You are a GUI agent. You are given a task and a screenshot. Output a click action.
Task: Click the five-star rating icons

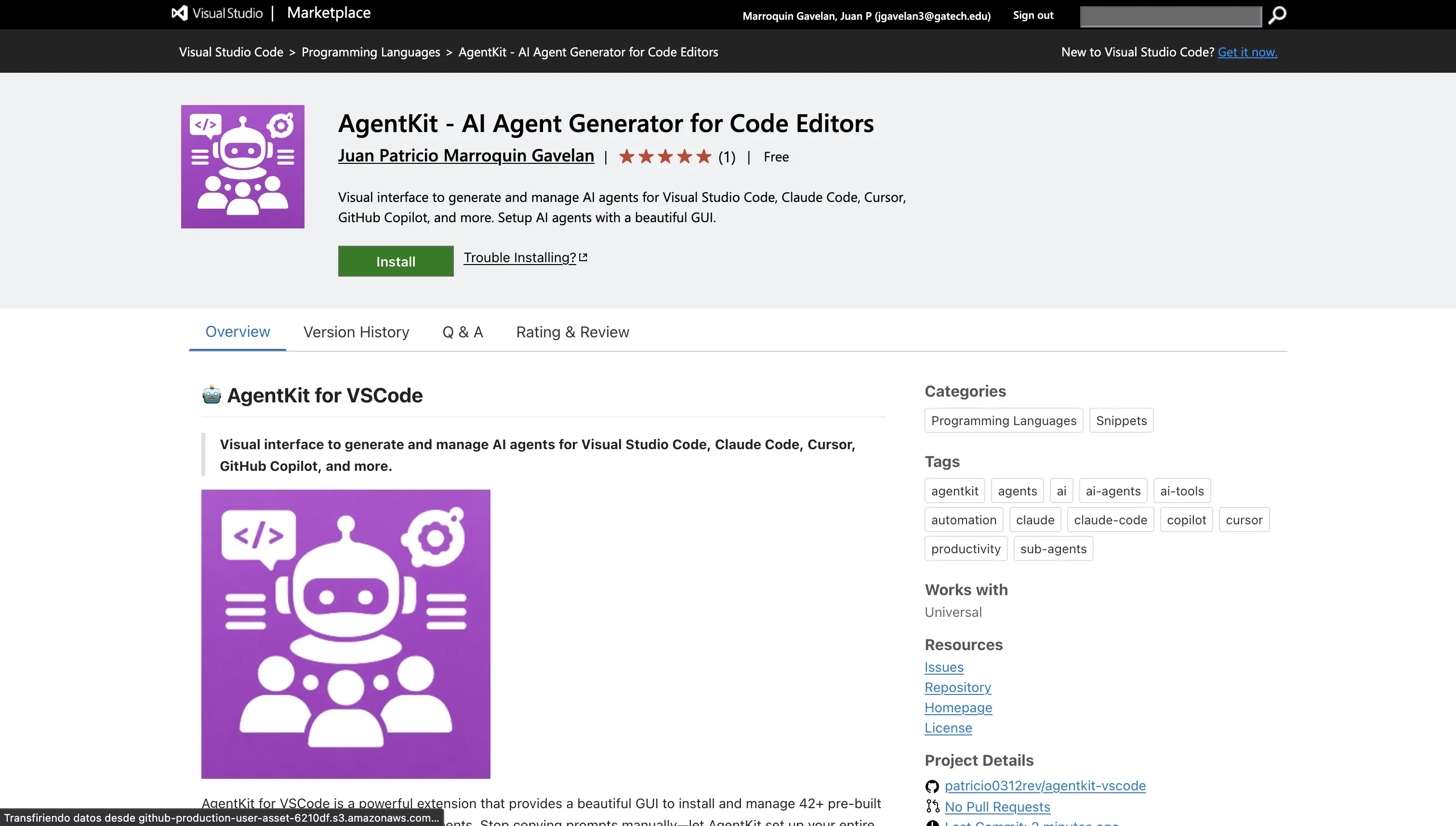pos(665,157)
